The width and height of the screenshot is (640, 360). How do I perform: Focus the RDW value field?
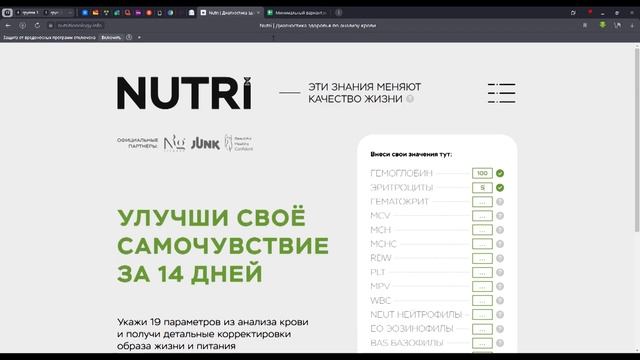click(482, 258)
